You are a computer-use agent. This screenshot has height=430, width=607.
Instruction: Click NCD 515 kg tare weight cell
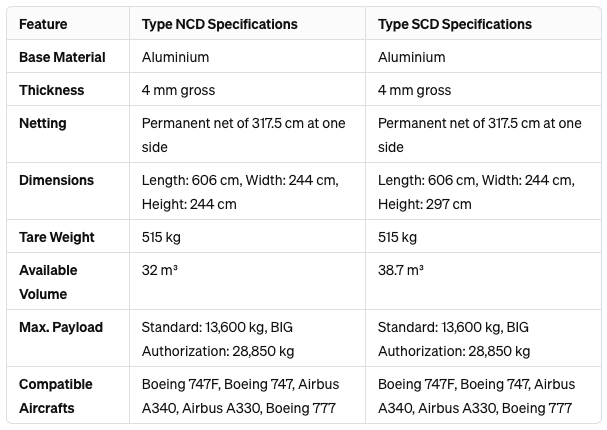tap(247, 236)
